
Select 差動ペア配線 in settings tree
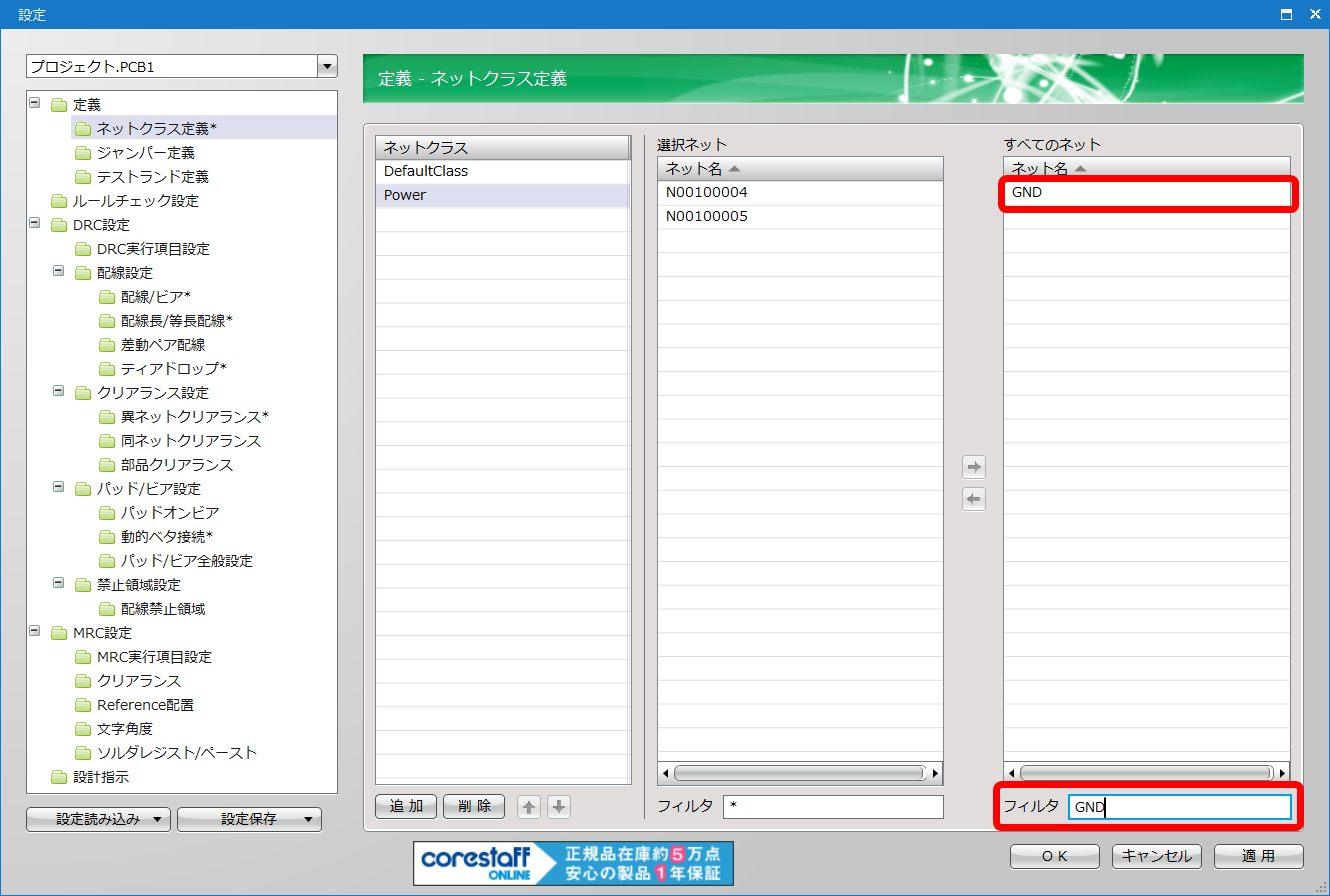[x=163, y=345]
